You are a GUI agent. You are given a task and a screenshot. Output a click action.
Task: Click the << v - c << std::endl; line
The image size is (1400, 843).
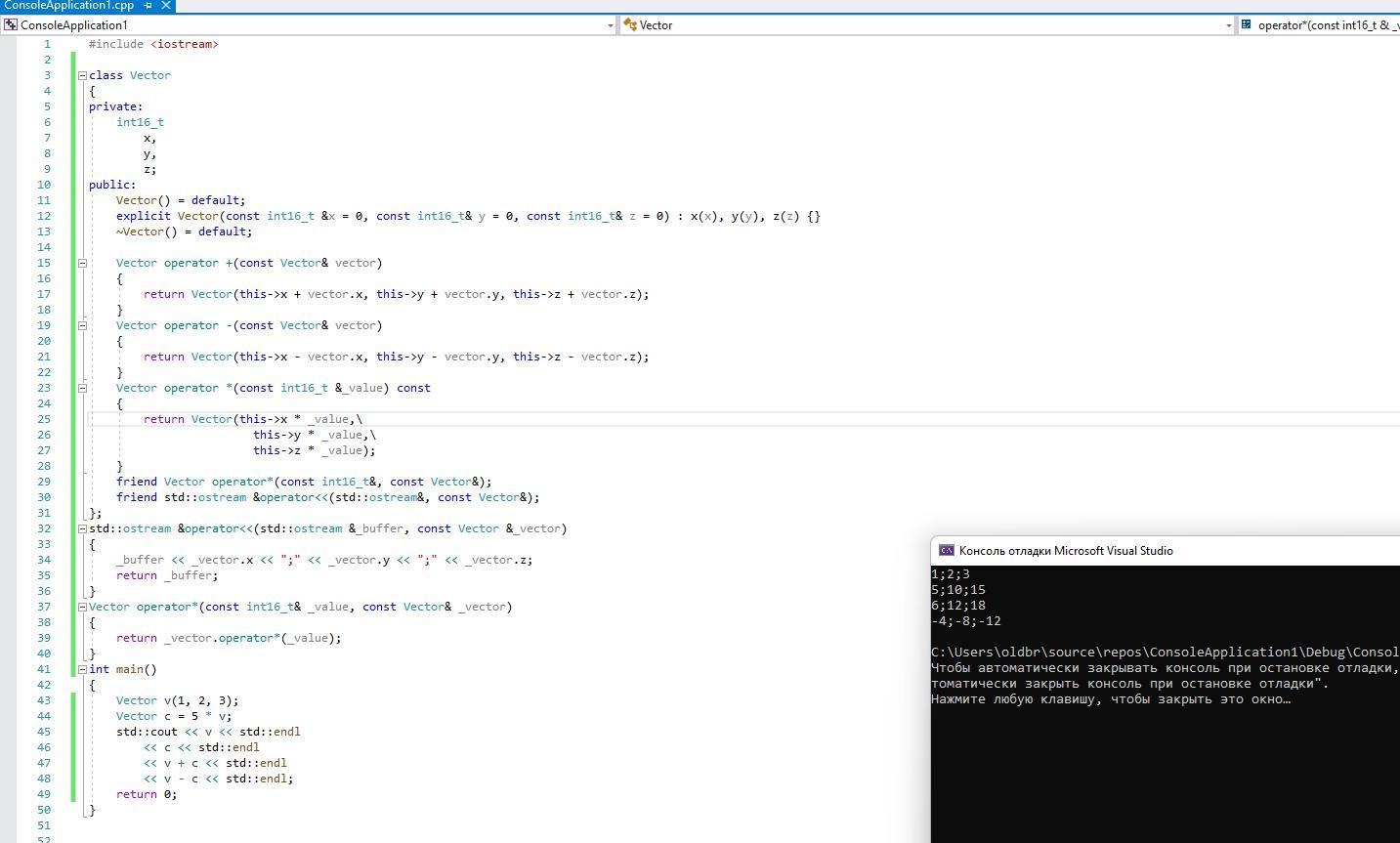(x=218, y=779)
